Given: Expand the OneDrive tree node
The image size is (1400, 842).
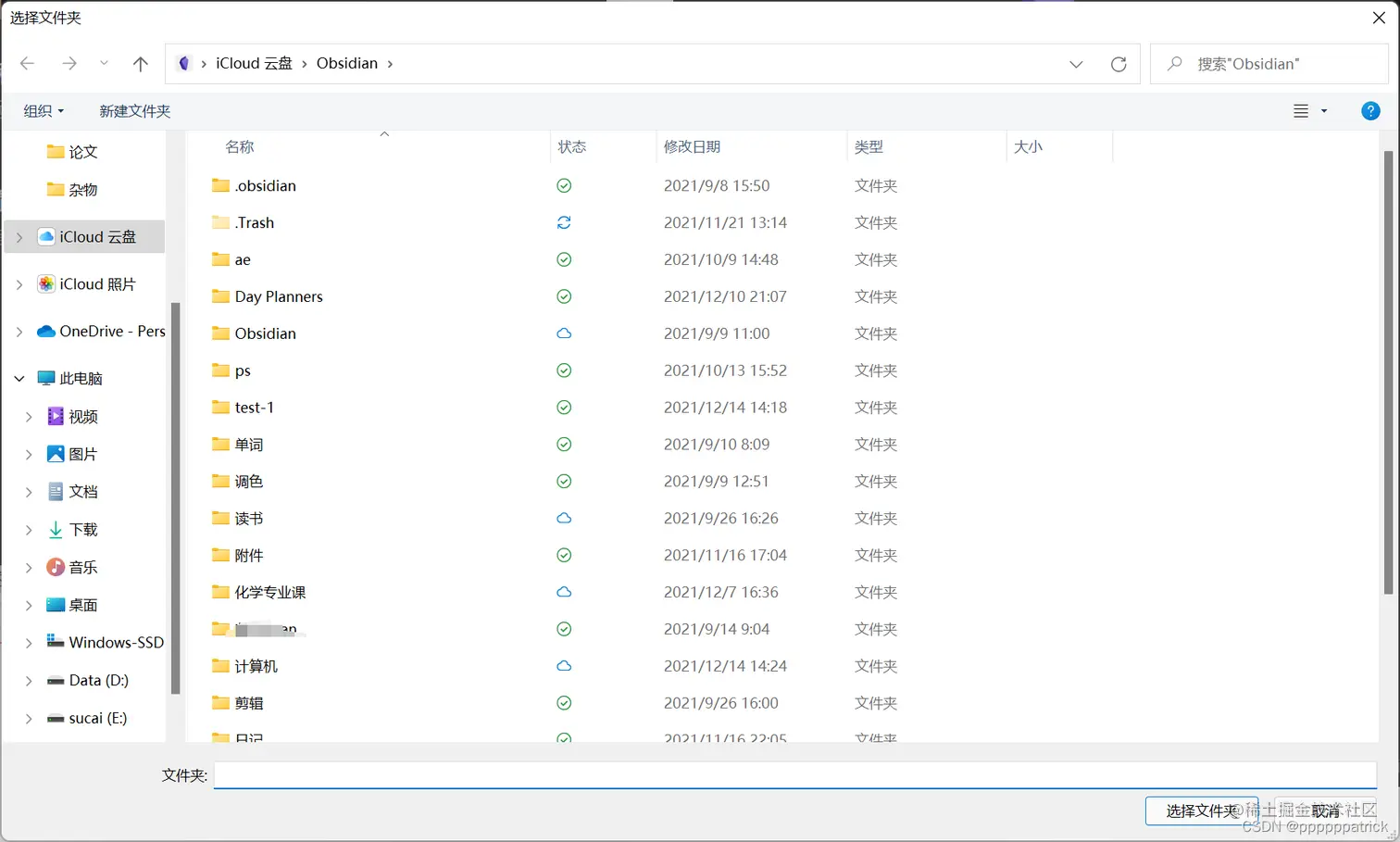Looking at the screenshot, I should (x=19, y=331).
